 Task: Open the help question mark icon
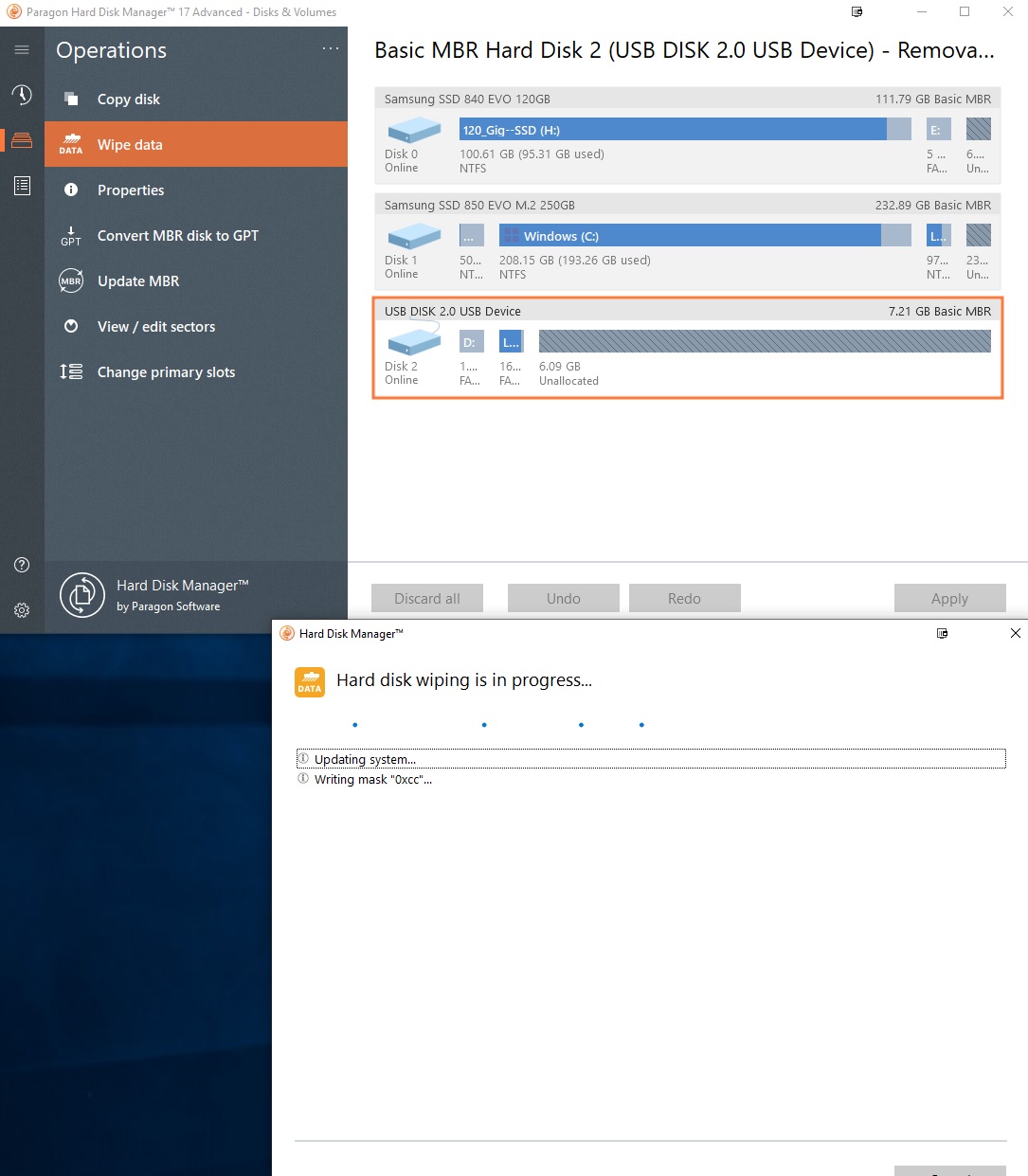(x=22, y=565)
